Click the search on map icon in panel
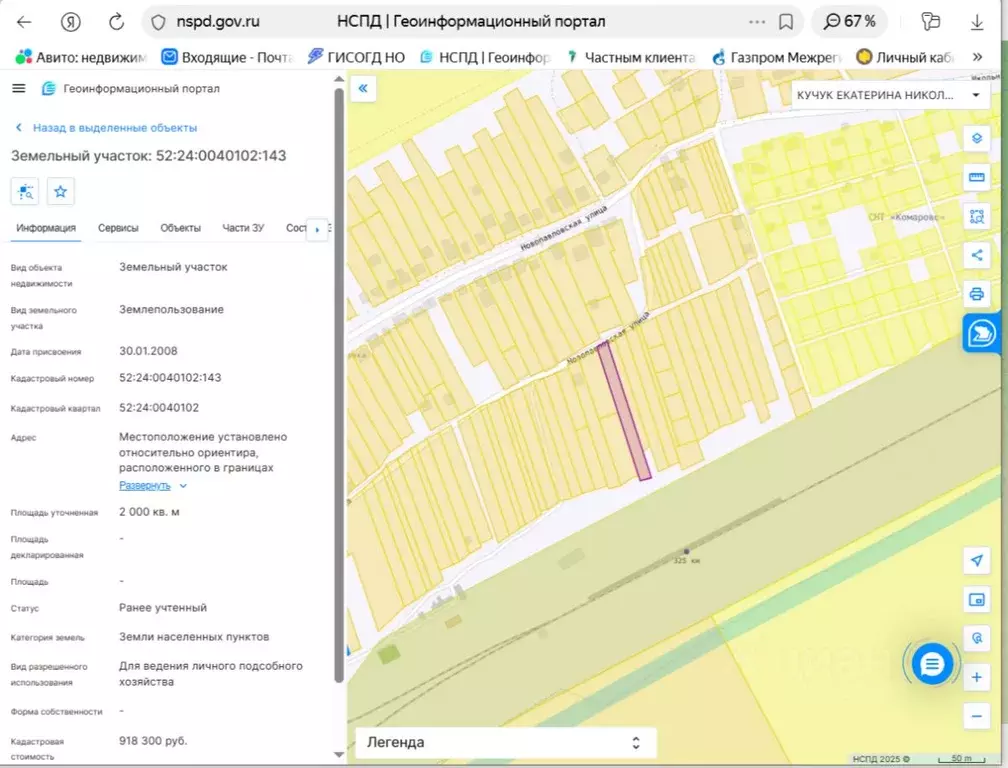1008x768 pixels. pyautogui.click(x=25, y=191)
